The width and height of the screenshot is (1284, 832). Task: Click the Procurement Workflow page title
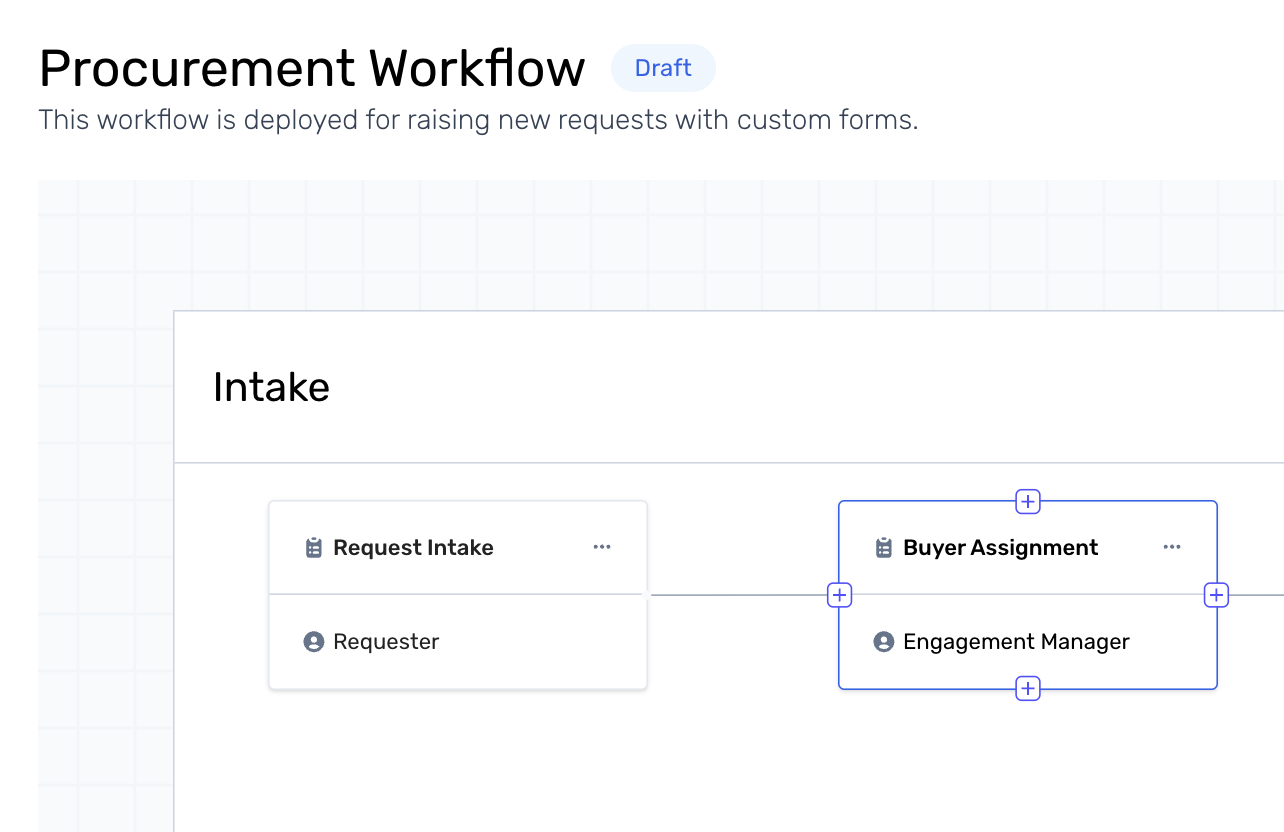[x=312, y=69]
